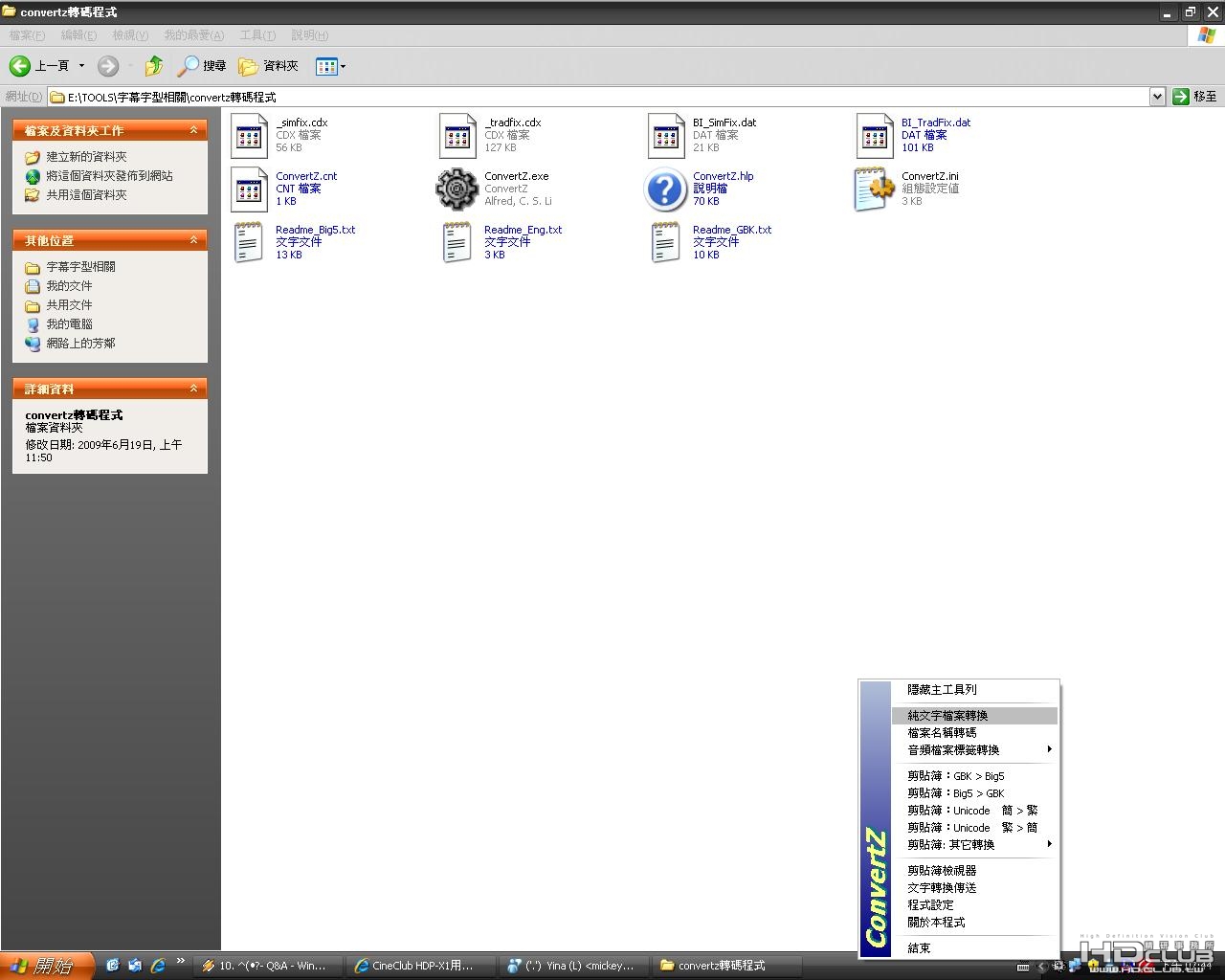This screenshot has width=1225, height=980.
Task: Select the ConvertZ.ini settings file icon
Action: pos(874,189)
